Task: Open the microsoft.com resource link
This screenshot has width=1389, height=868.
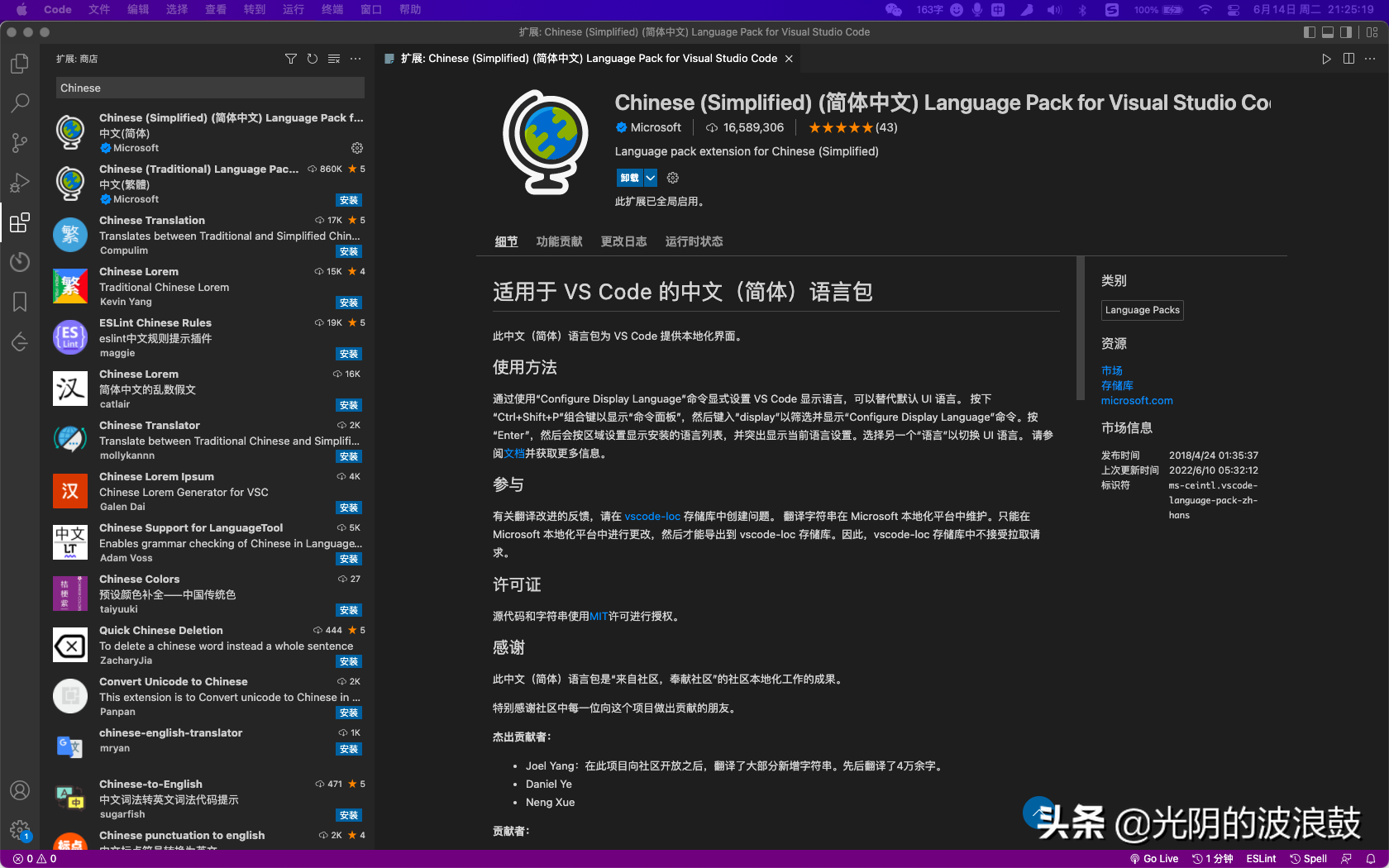Action: coord(1137,400)
